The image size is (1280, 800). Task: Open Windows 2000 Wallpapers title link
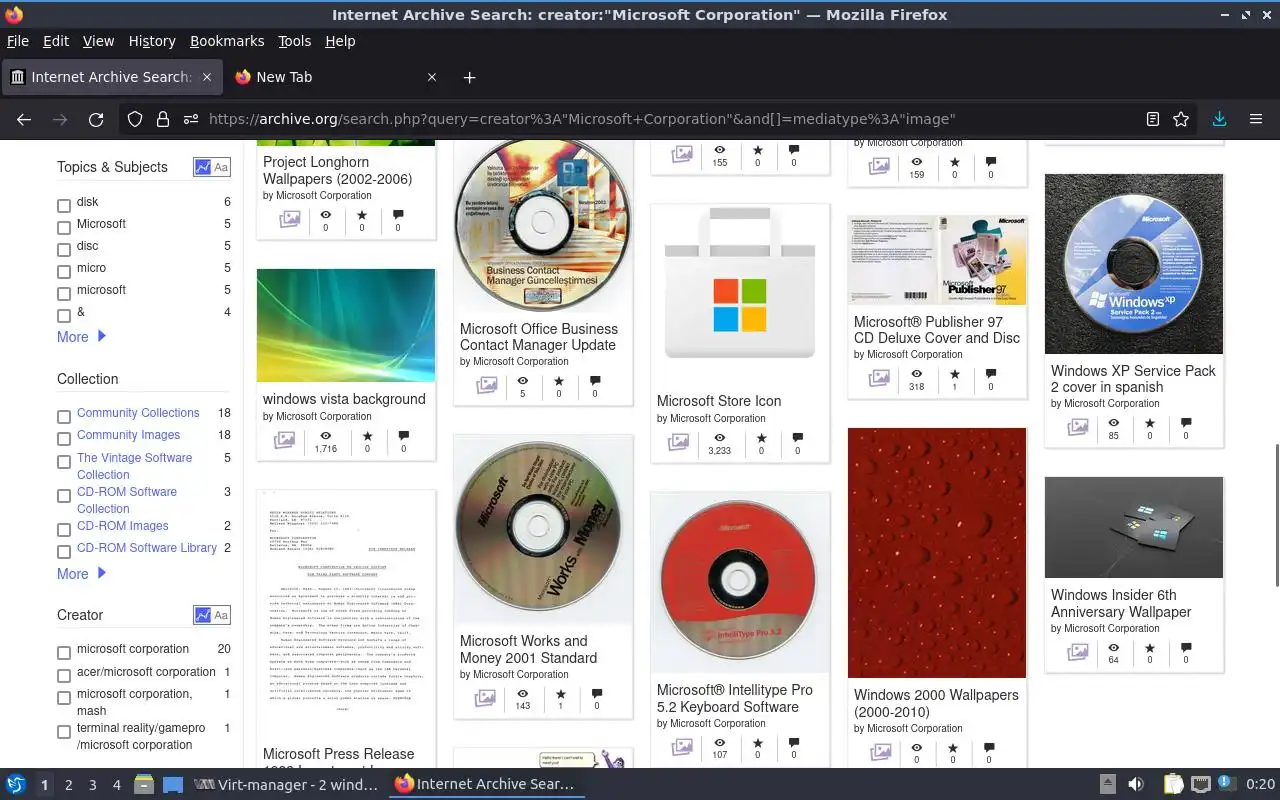click(x=936, y=703)
